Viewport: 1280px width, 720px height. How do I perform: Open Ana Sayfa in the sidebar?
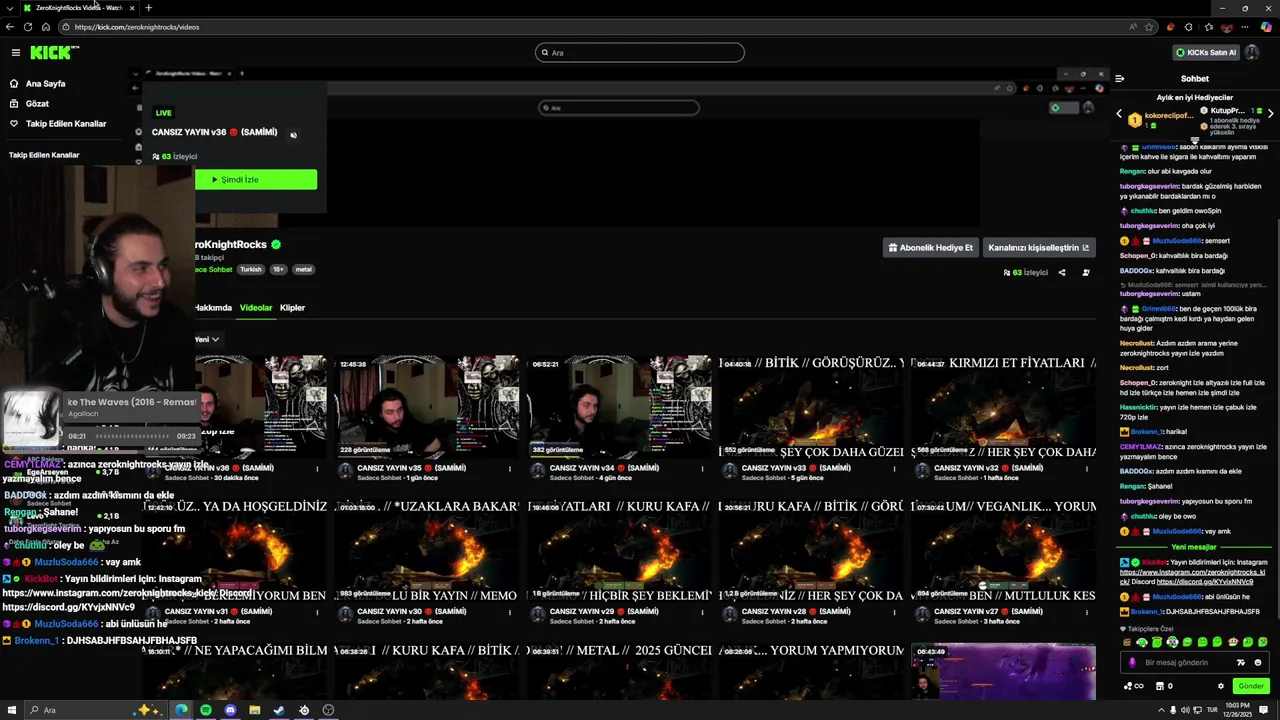(45, 84)
